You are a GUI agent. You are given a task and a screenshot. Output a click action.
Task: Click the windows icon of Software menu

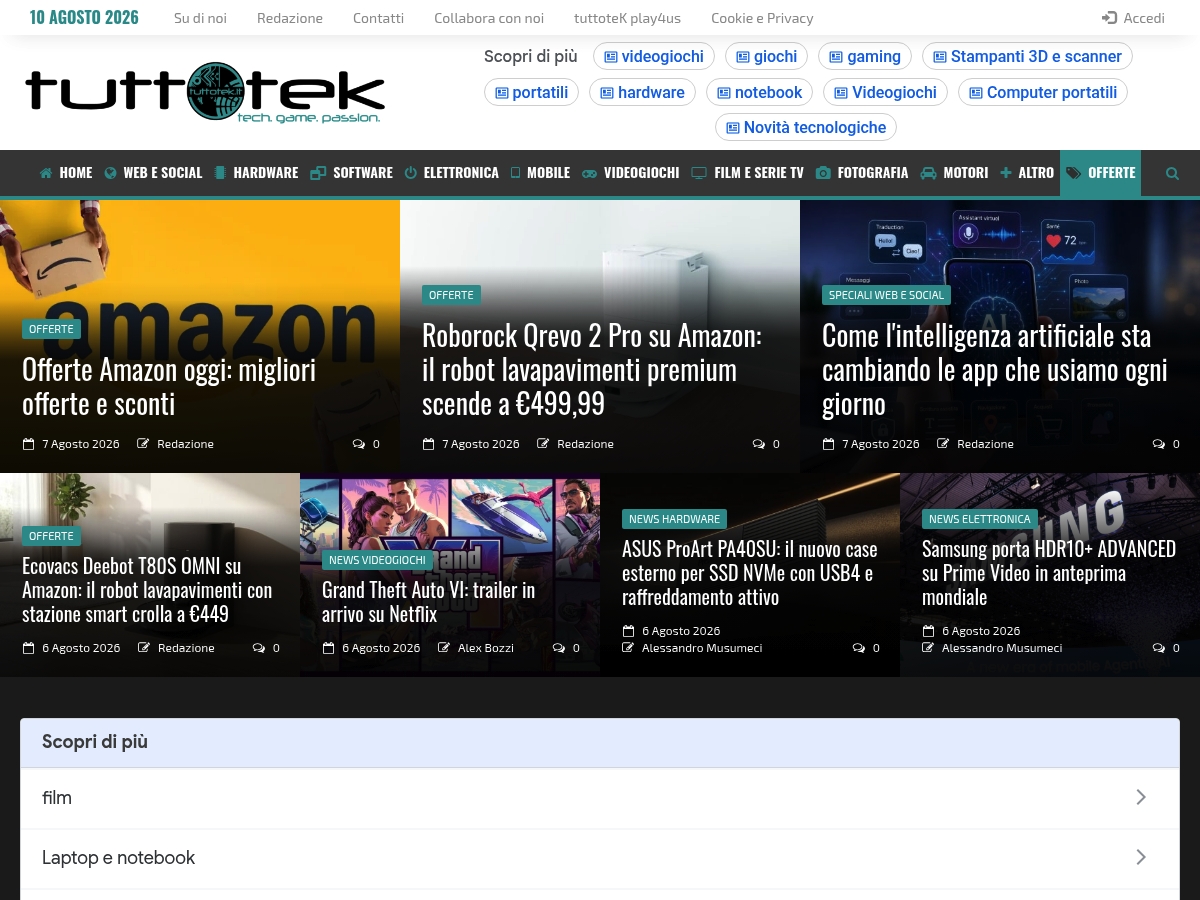(318, 173)
